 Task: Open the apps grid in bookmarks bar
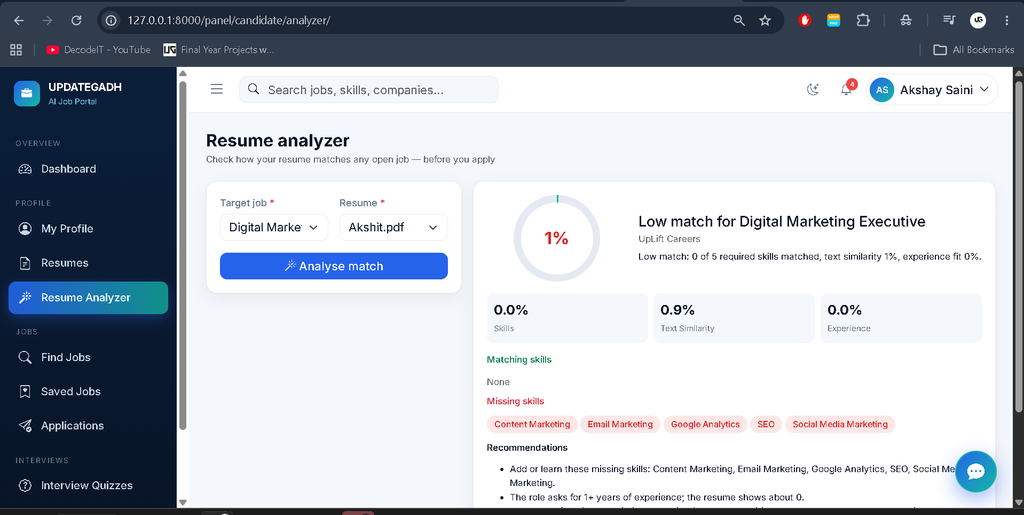click(x=16, y=50)
